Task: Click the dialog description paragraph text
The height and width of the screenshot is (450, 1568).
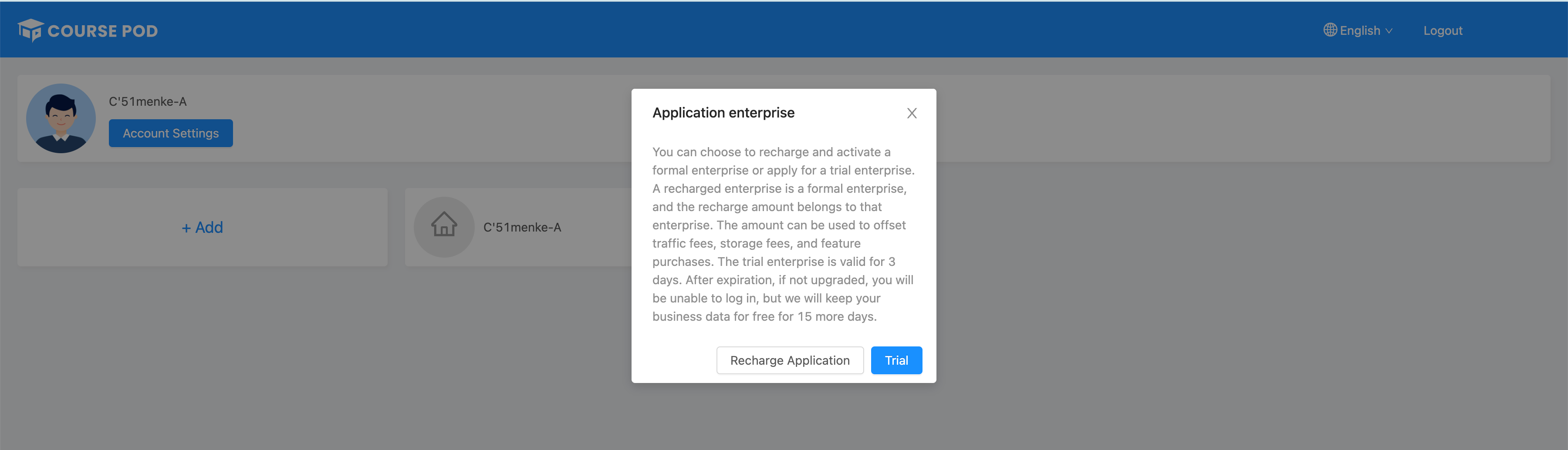Action: click(x=783, y=234)
